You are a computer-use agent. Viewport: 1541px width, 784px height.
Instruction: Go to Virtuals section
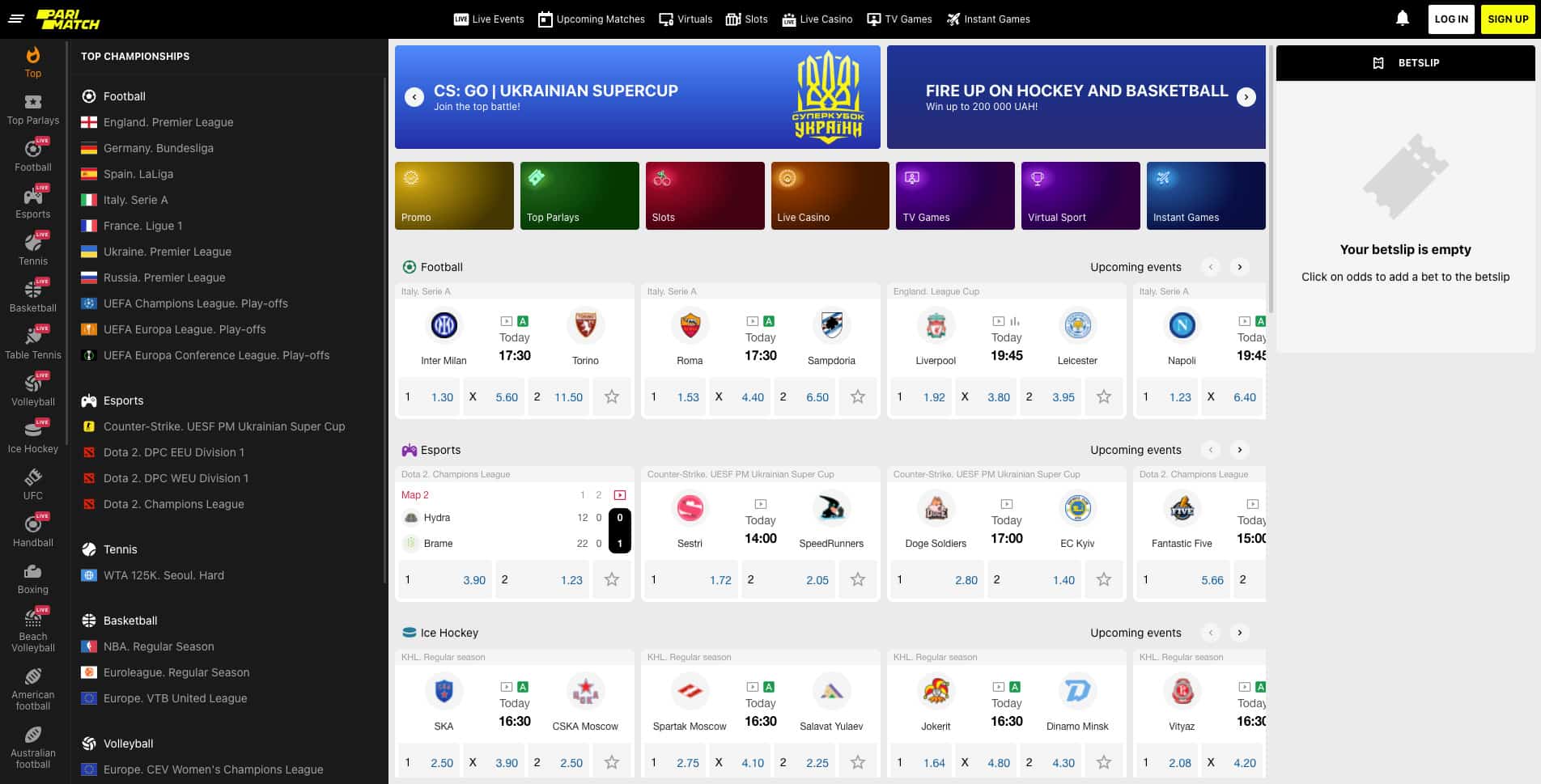(x=686, y=19)
